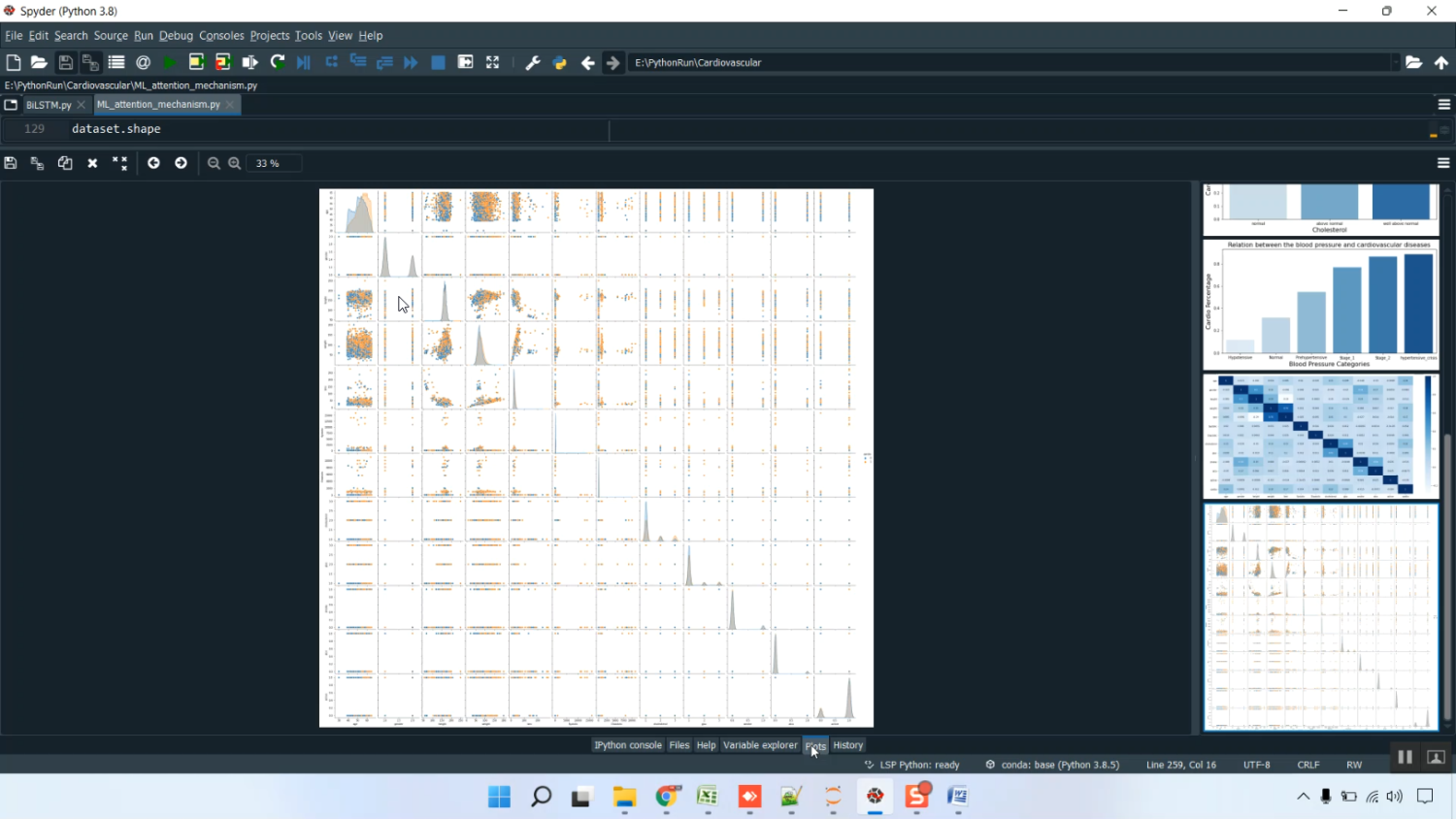The image size is (1456, 819).
Task: Open the PYTHONPATH manager Python icon
Action: tap(559, 62)
